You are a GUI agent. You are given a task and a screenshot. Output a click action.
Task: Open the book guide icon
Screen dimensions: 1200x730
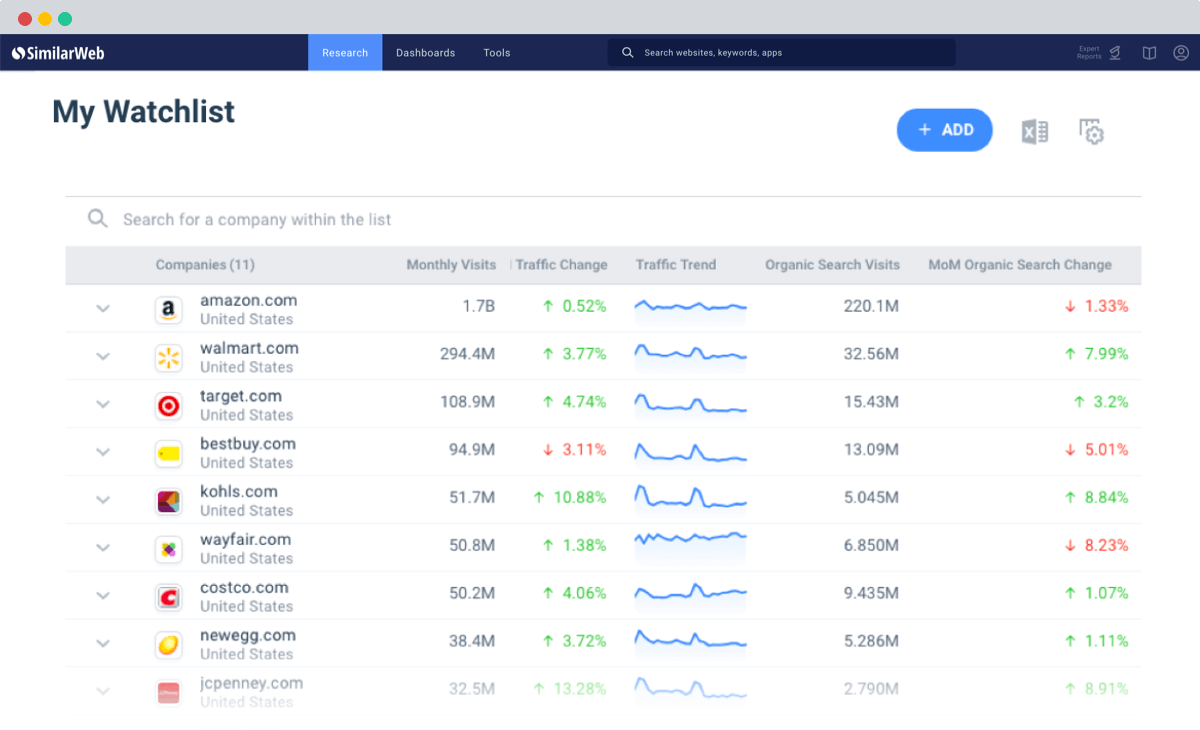coord(1150,53)
